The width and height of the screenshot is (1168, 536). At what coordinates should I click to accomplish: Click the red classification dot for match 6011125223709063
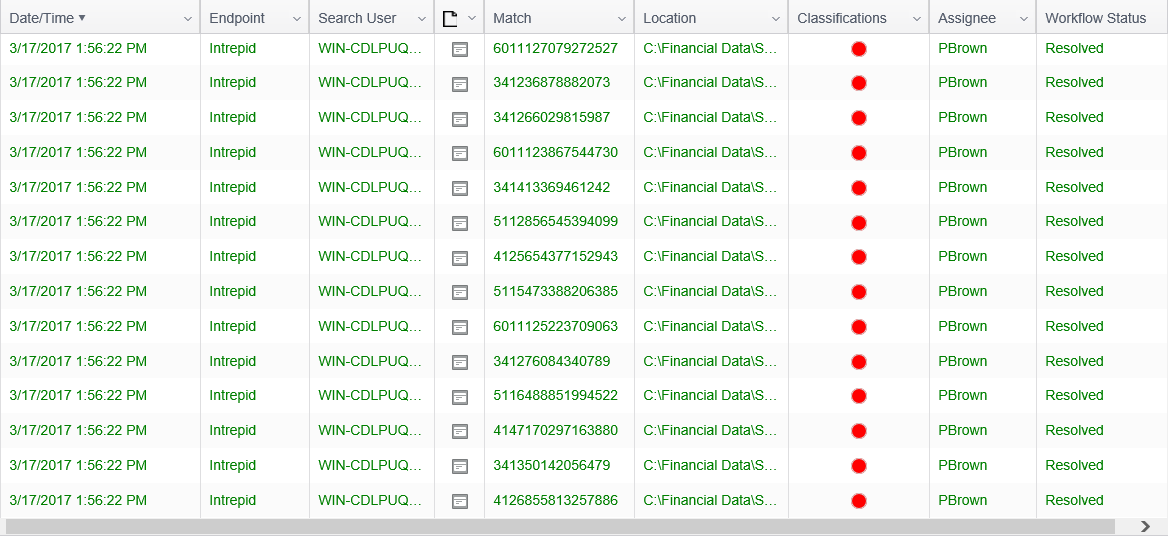[858, 327]
